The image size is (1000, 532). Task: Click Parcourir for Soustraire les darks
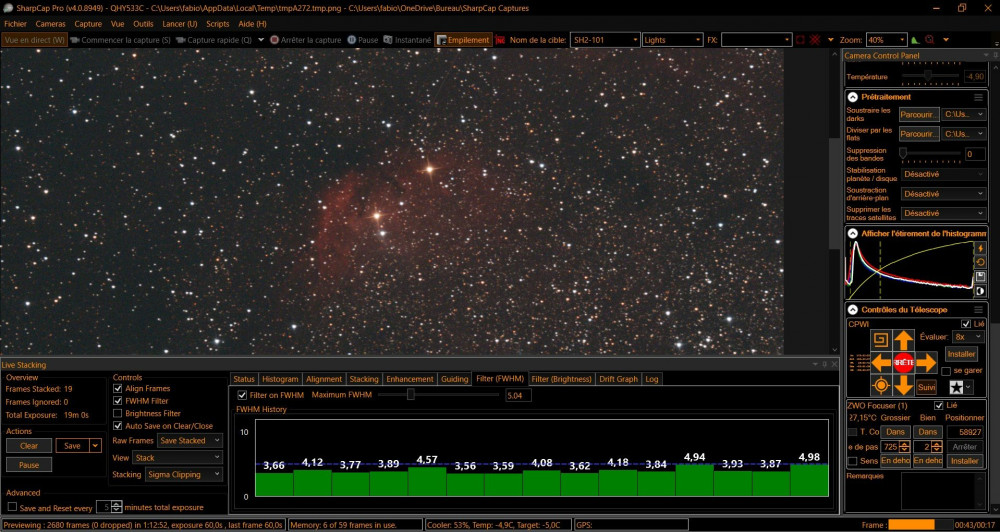tap(919, 115)
